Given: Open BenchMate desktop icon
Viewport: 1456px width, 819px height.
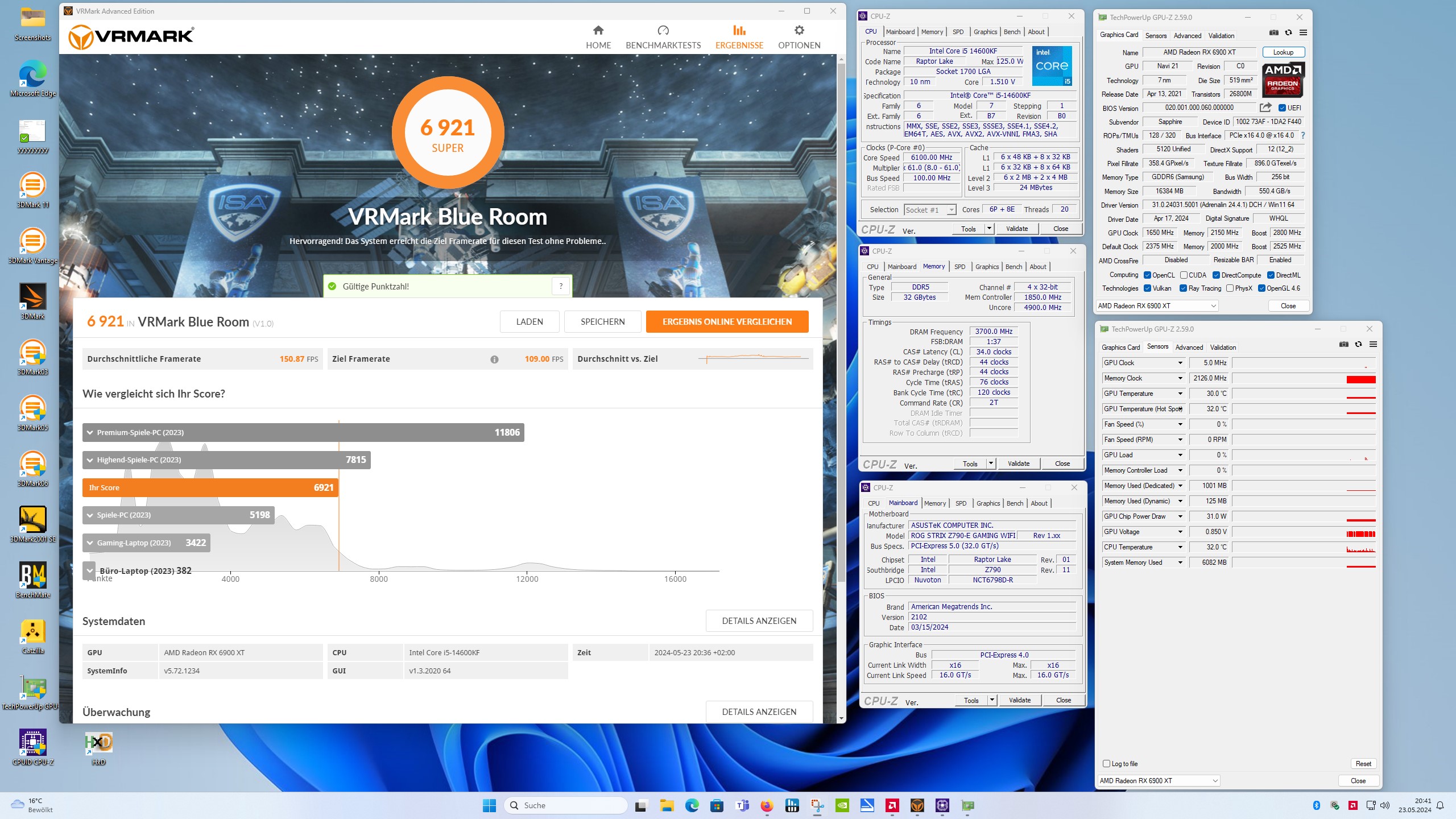Looking at the screenshot, I should pos(32,580).
